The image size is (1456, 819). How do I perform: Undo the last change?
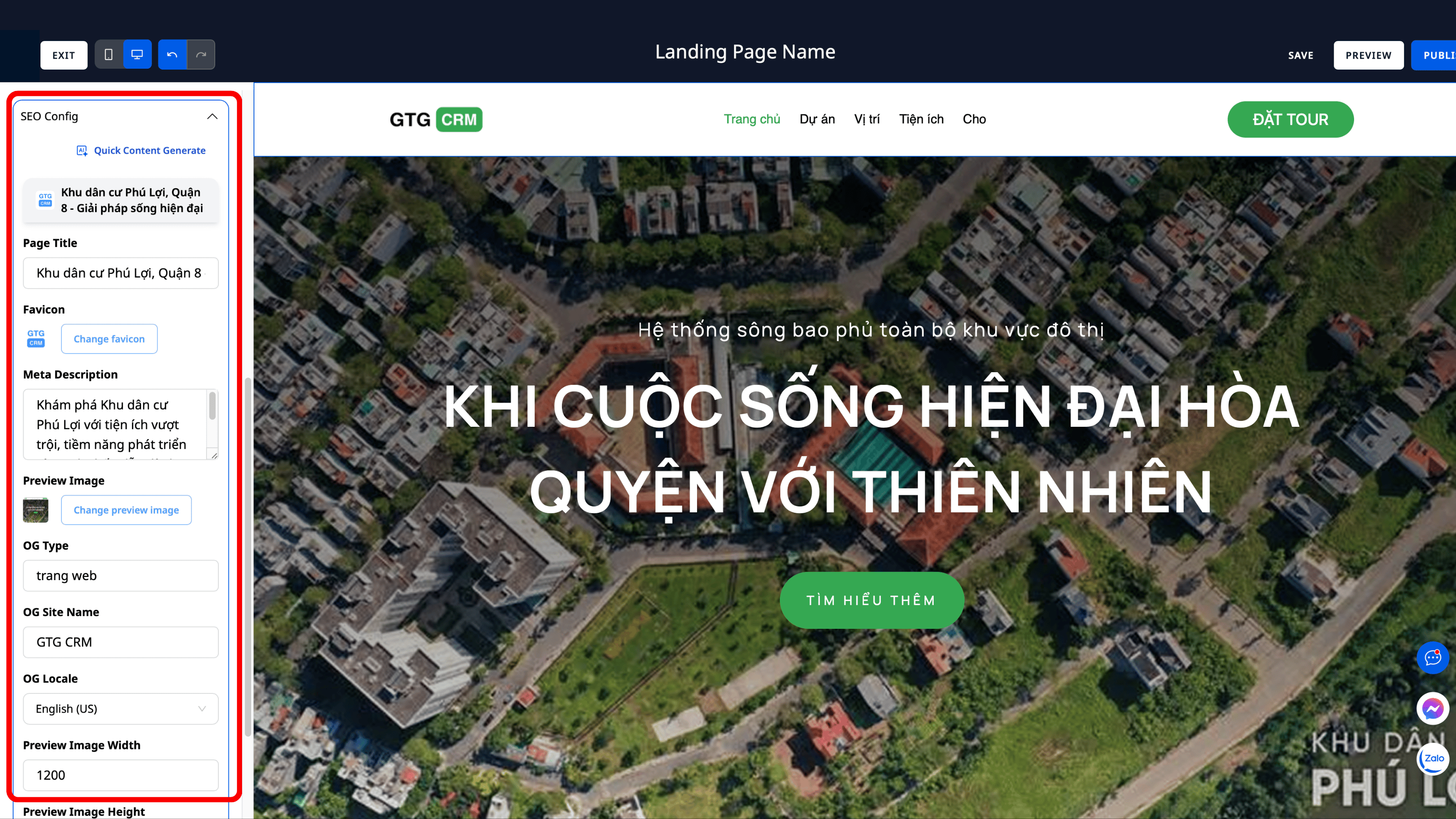pos(172,55)
